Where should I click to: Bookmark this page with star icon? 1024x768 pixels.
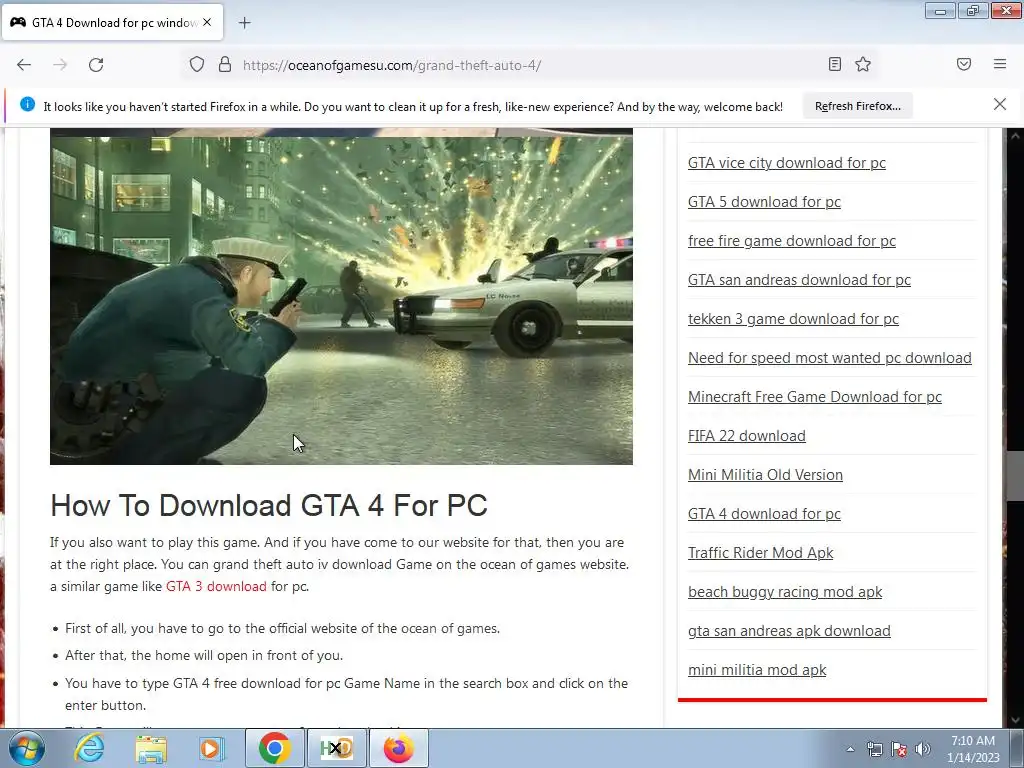pos(863,64)
